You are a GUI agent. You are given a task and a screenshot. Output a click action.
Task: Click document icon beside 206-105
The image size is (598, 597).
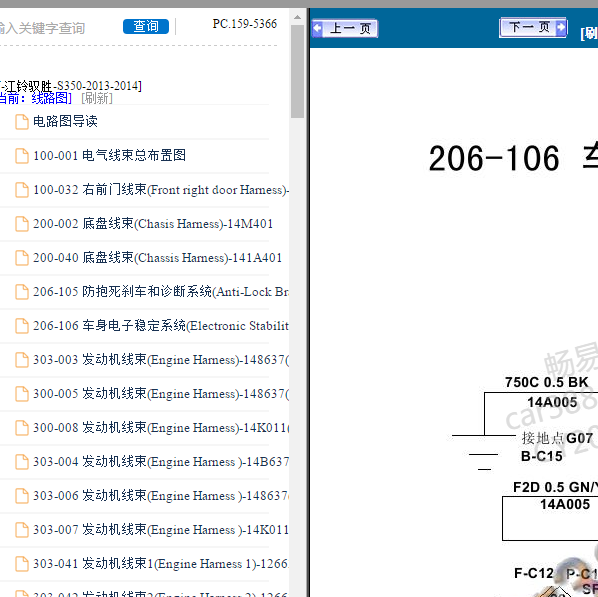22,291
